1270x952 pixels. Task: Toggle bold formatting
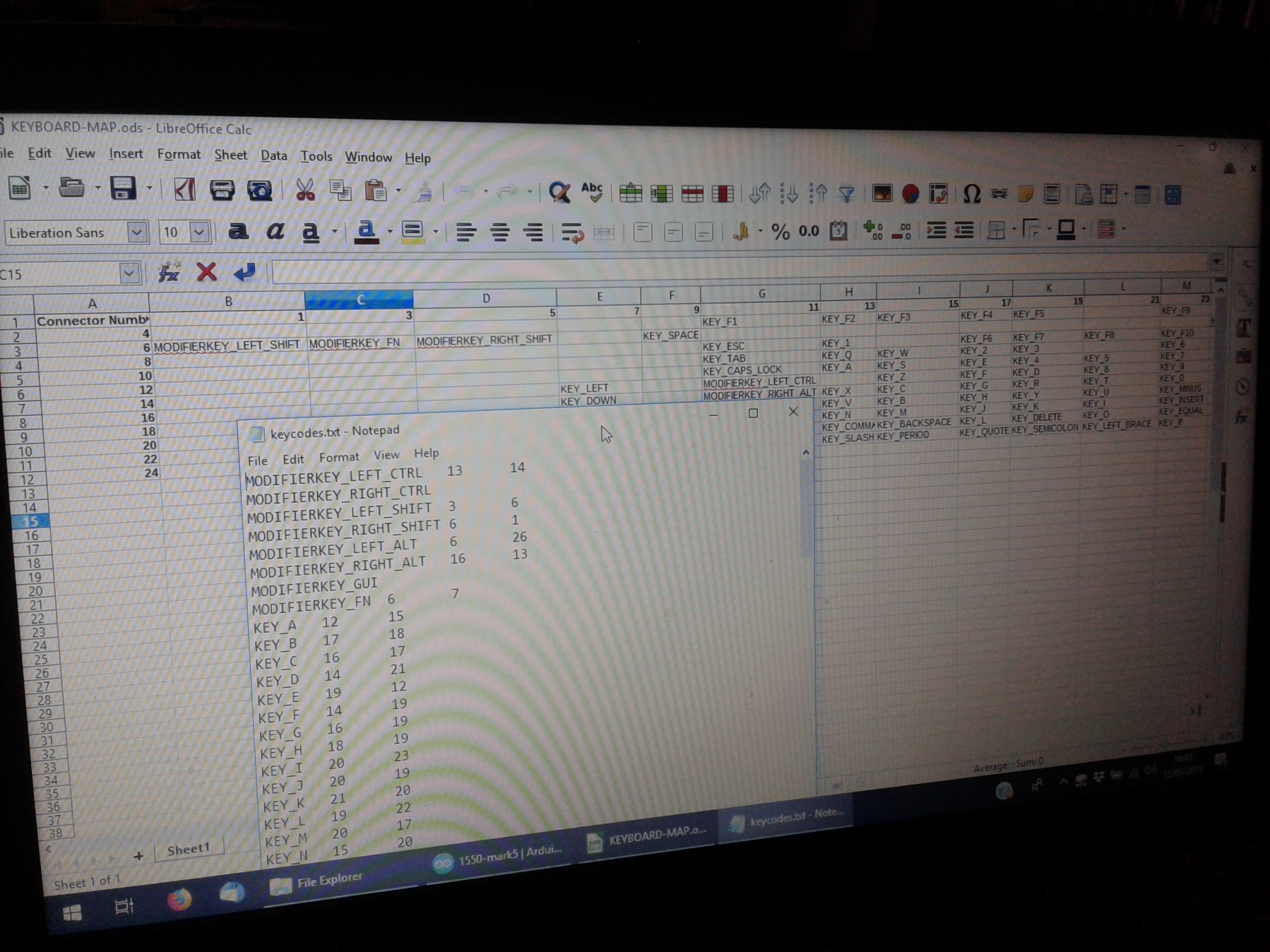(x=238, y=232)
